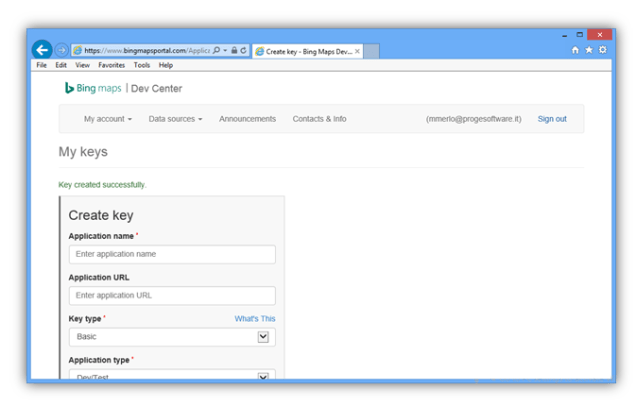Click the Application name input field
The height and width of the screenshot is (407, 636).
(x=172, y=254)
